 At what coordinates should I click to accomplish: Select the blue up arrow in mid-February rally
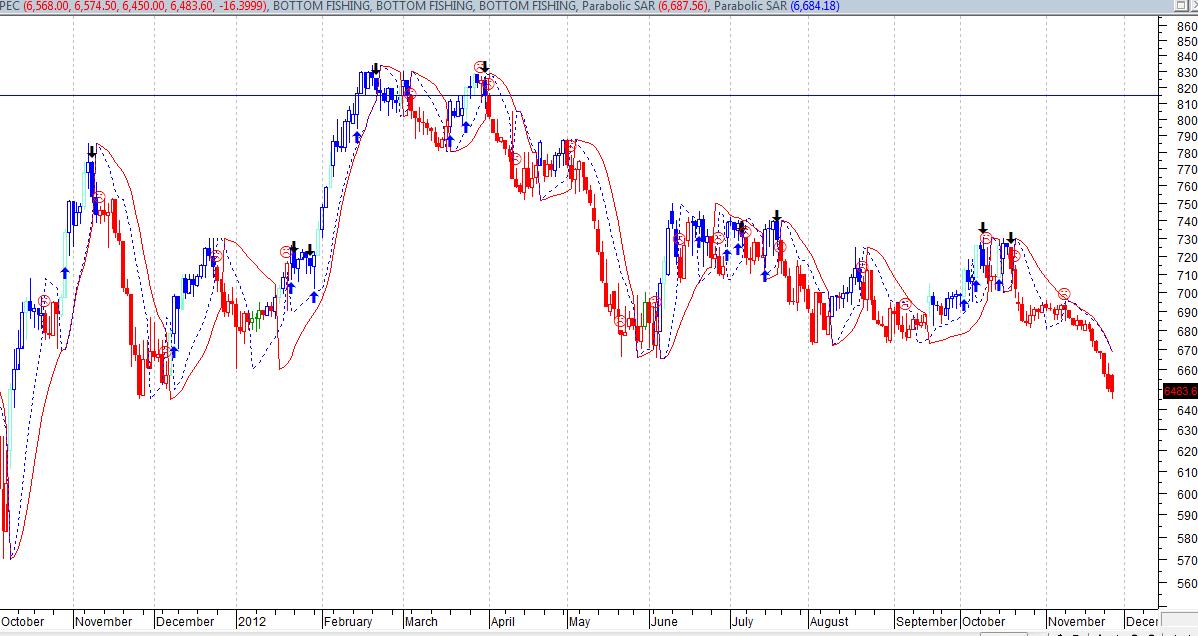point(357,136)
